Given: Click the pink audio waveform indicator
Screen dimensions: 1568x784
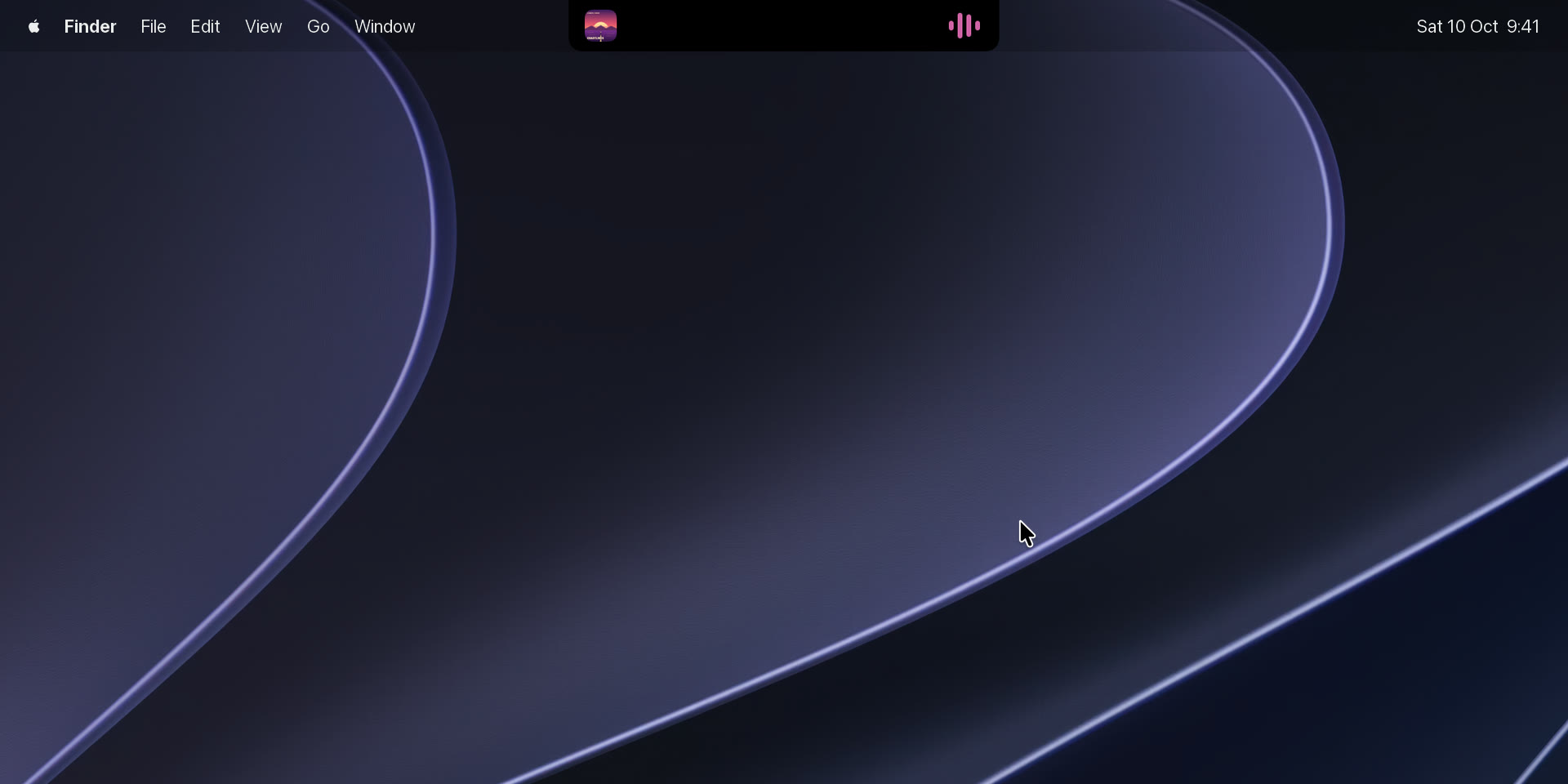Looking at the screenshot, I should click(964, 26).
